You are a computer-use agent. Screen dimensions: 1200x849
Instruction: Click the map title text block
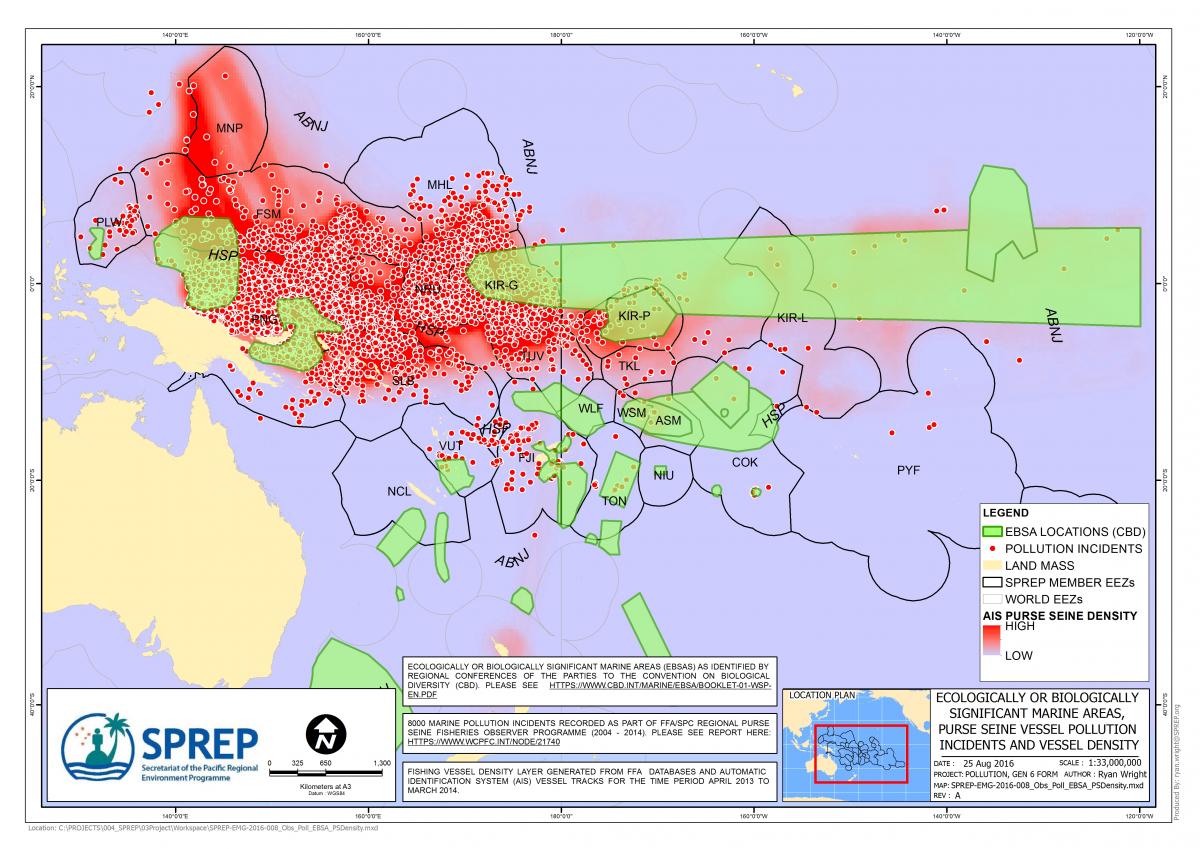pyautogui.click(x=1035, y=721)
